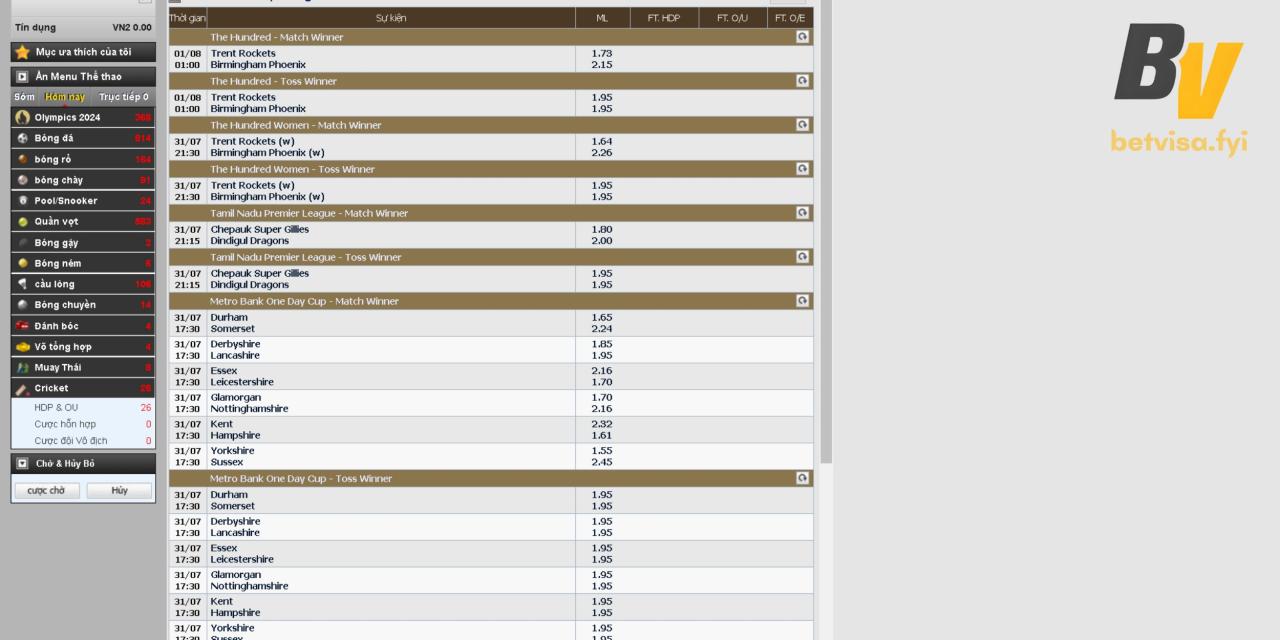Bet on Trent Rockets at 1.73 odds
Image resolution: width=1280 pixels, height=640 pixels.
coord(601,53)
